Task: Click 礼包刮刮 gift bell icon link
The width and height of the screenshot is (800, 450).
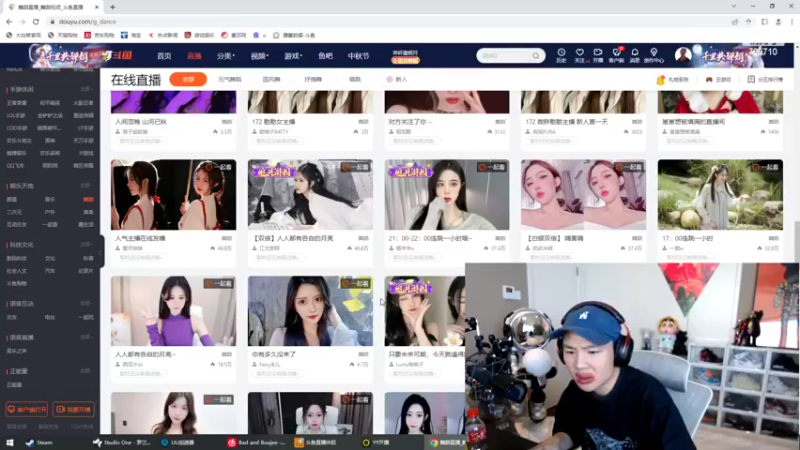Action: (672, 80)
